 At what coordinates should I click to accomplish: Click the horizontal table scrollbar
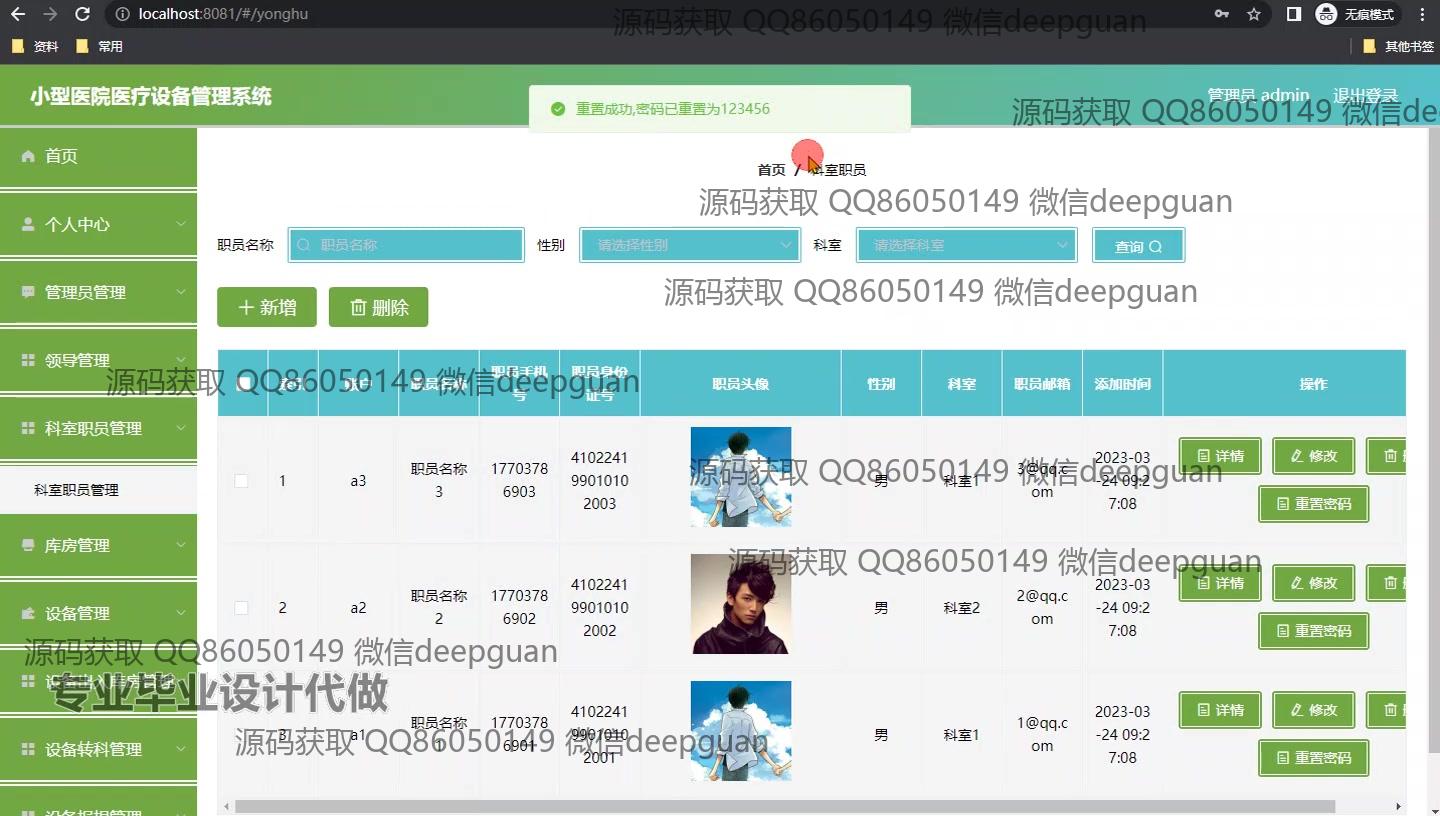tap(784, 806)
